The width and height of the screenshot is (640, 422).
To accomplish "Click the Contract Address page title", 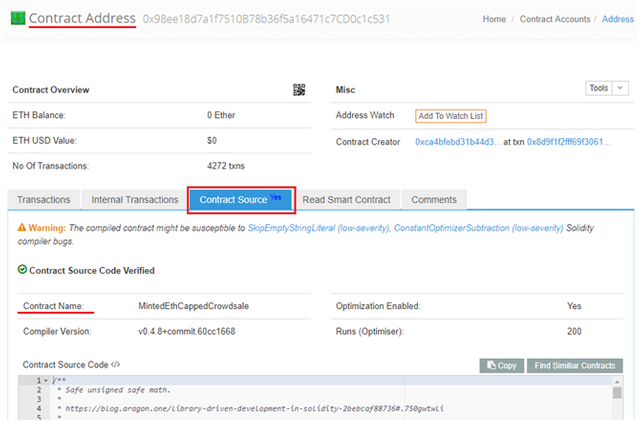I will (82, 18).
